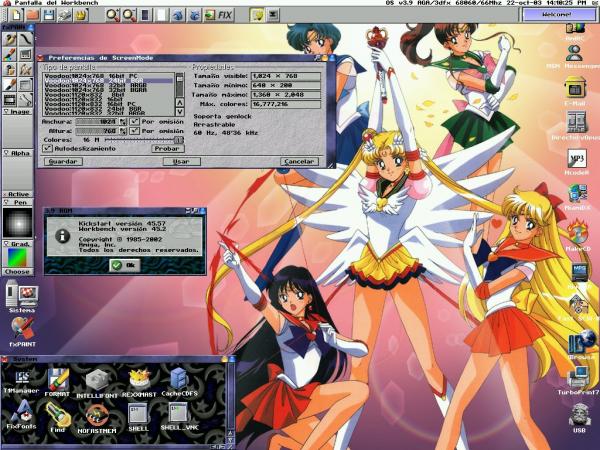Click the Probar button
Screen dimensions: 600x450
pyautogui.click(x=167, y=148)
